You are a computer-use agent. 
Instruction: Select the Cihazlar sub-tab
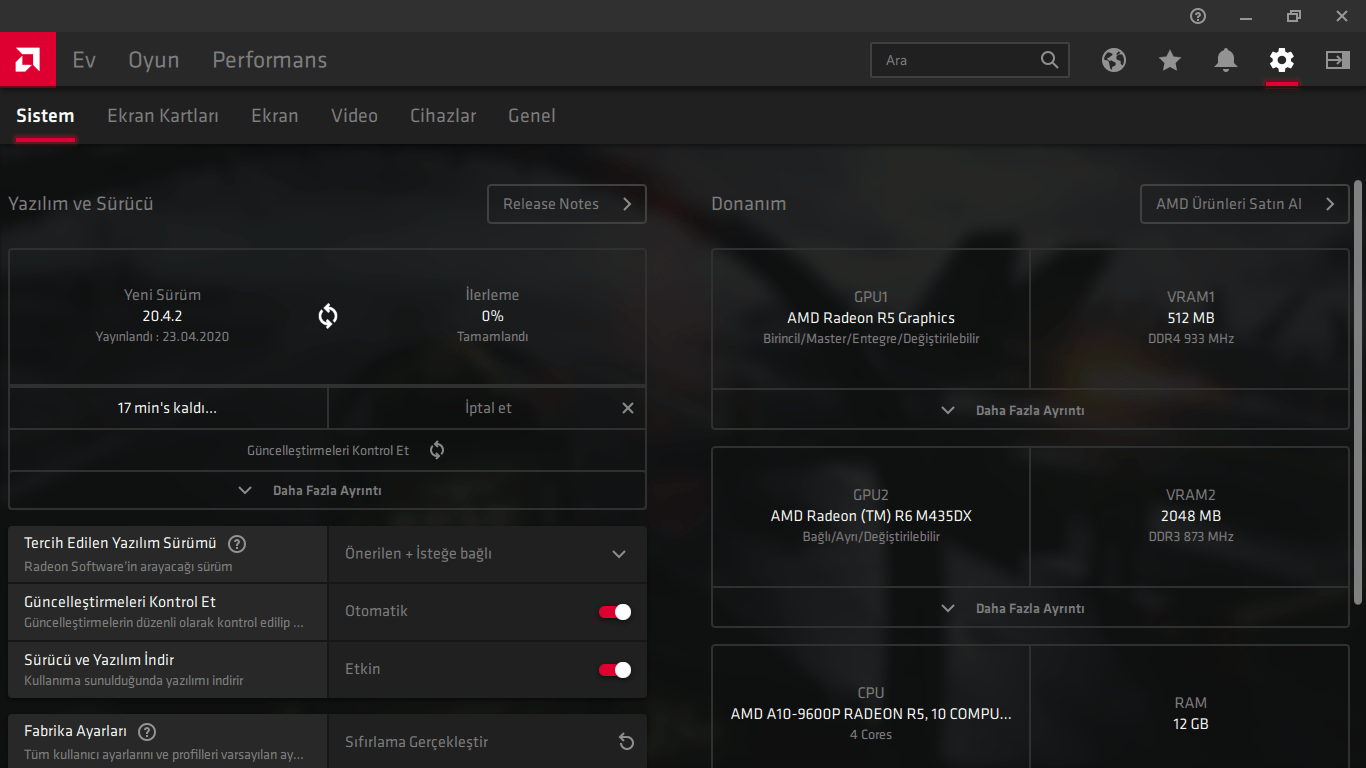pos(443,116)
